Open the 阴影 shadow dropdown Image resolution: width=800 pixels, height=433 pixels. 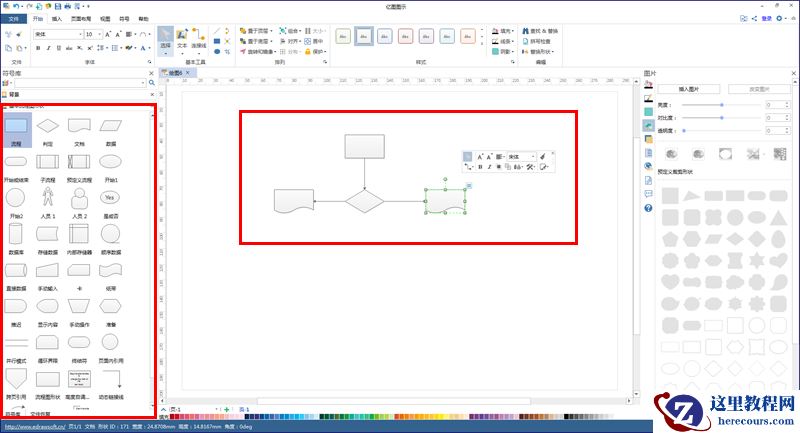click(x=503, y=52)
